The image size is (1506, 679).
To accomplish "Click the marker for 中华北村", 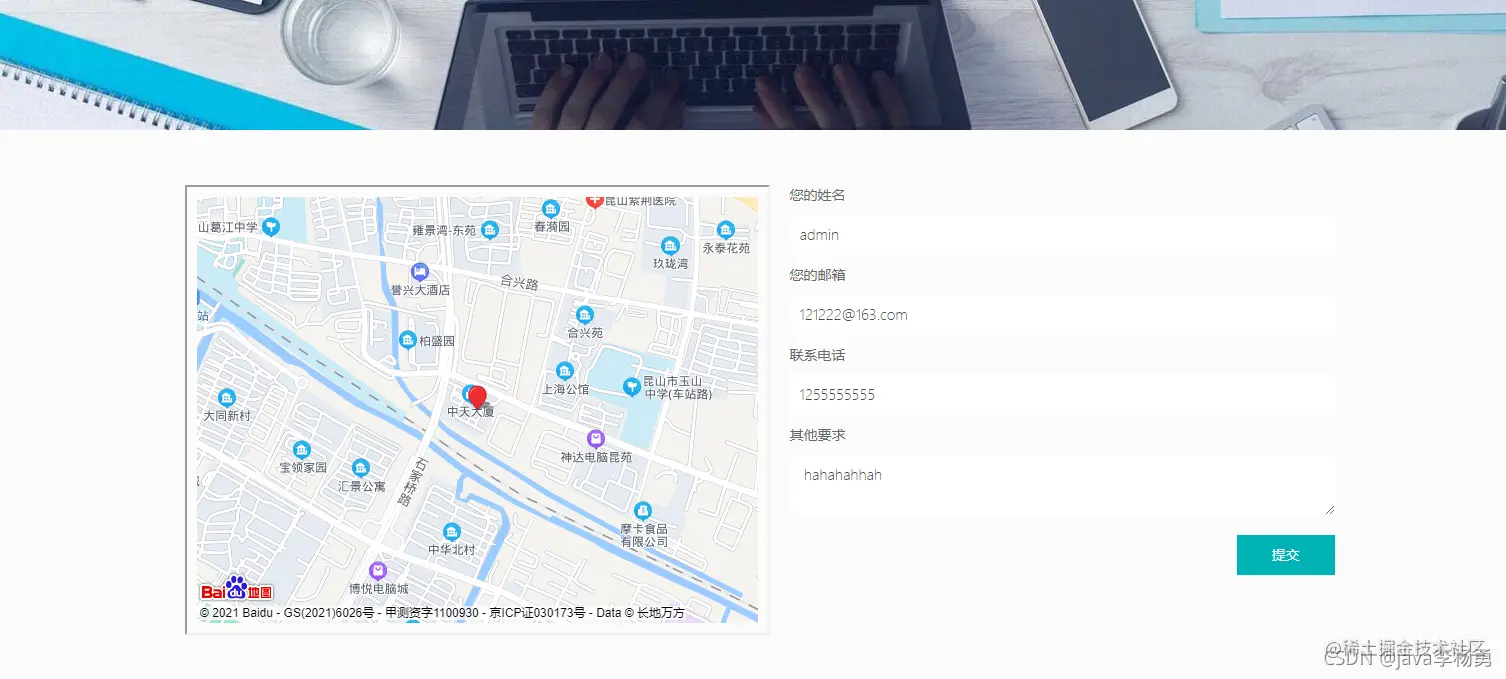I will click(449, 533).
